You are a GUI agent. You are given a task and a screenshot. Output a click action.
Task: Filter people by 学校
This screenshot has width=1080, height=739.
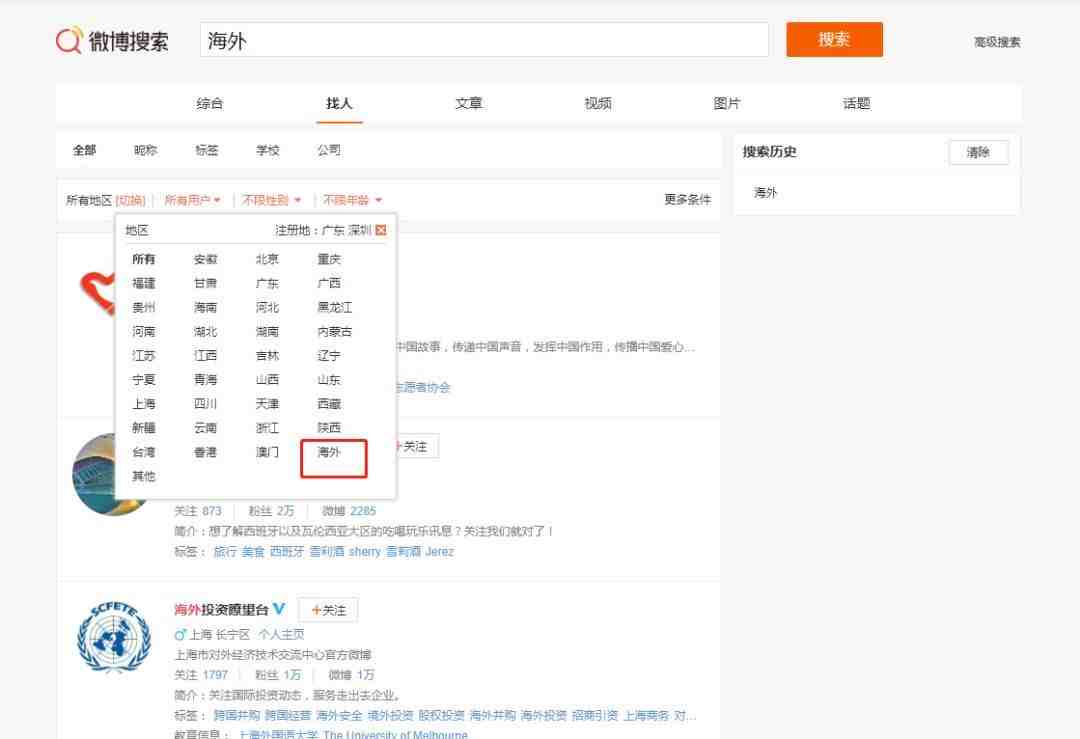point(268,150)
